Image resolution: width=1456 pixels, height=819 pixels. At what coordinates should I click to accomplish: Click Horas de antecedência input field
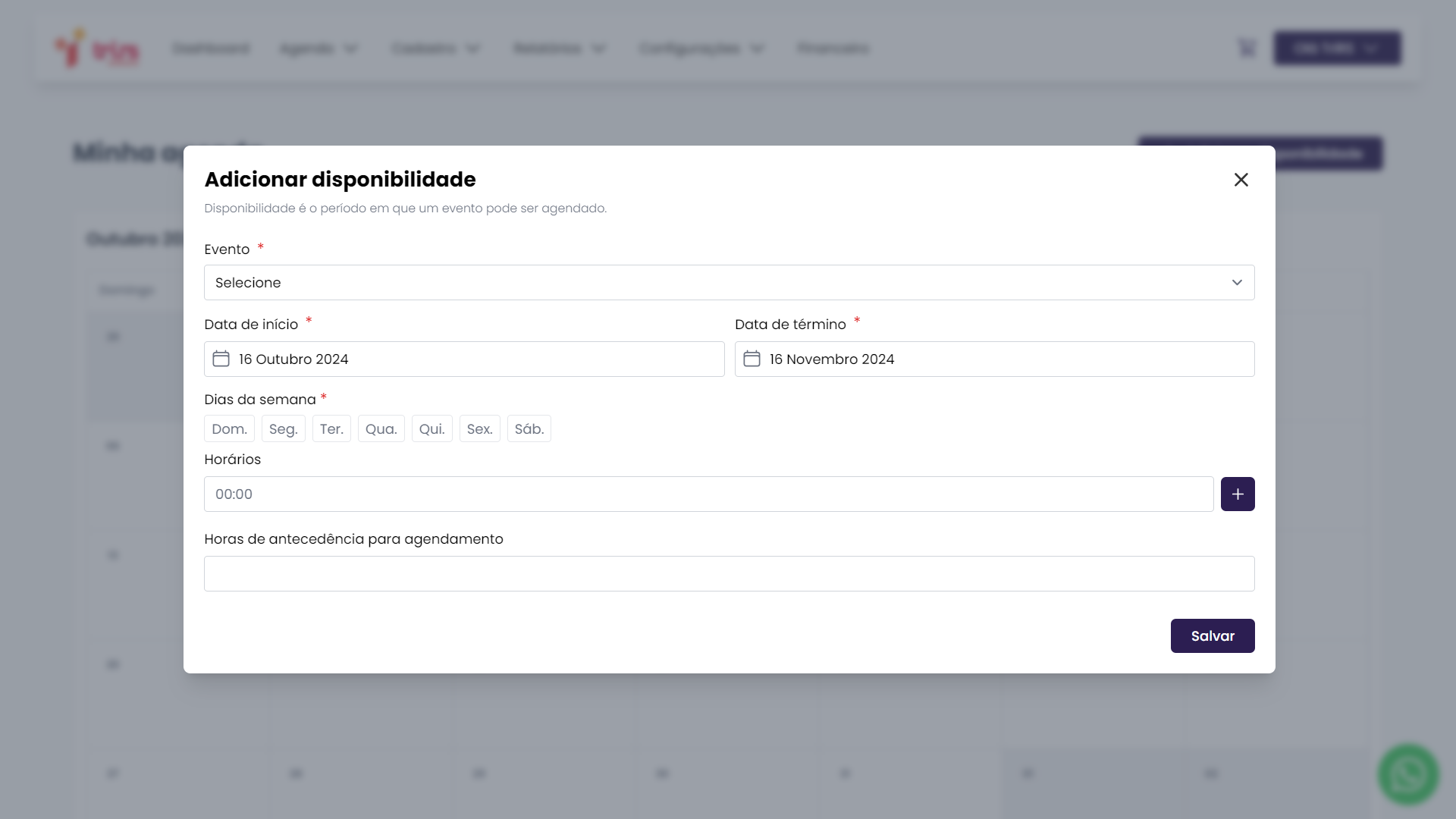point(729,574)
